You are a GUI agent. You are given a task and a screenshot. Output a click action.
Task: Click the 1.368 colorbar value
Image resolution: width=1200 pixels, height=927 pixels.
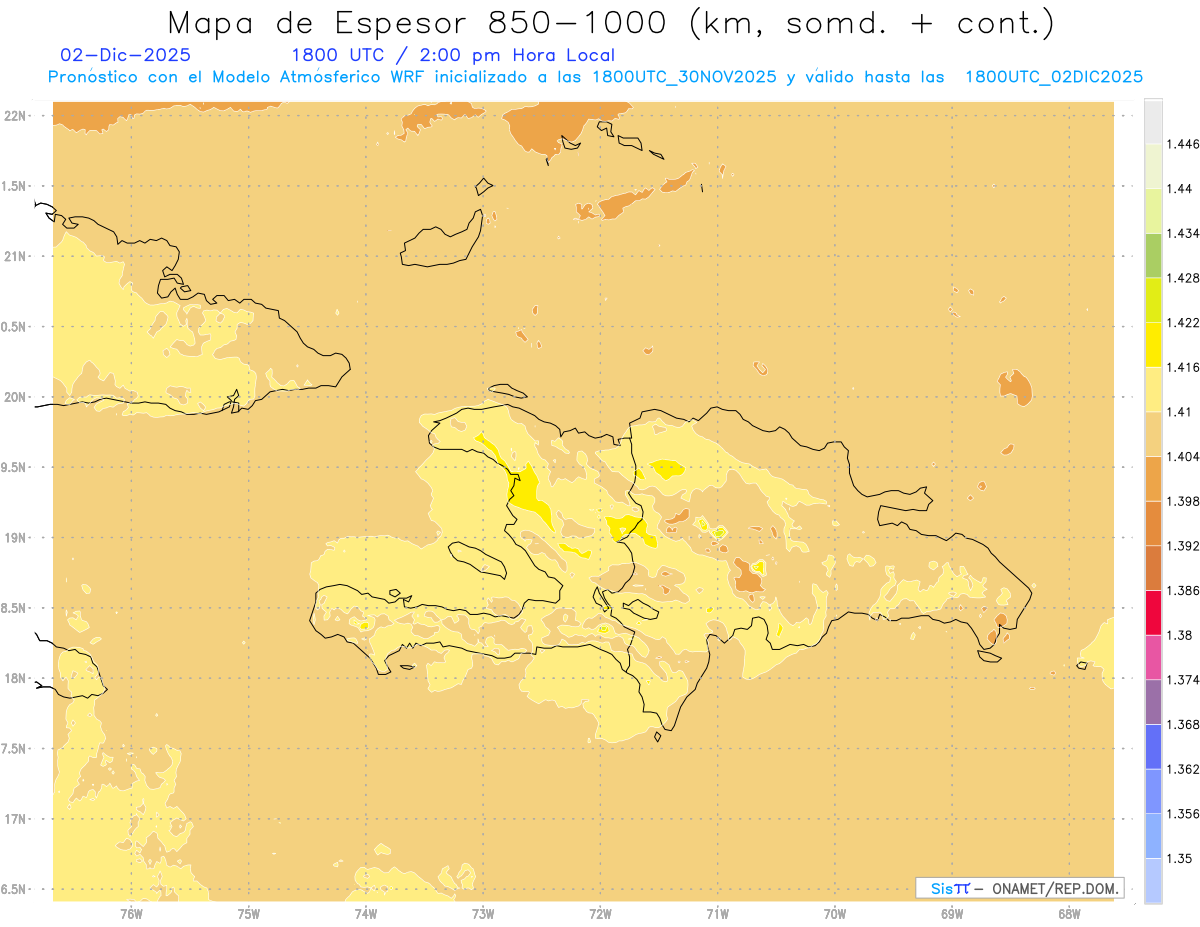1183,724
